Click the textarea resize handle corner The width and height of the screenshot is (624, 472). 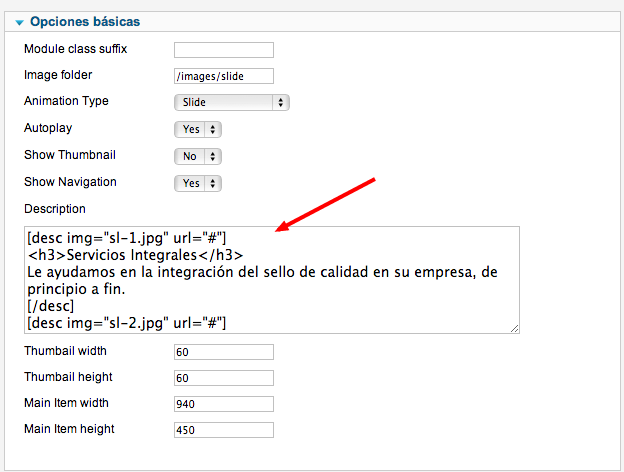[515, 329]
